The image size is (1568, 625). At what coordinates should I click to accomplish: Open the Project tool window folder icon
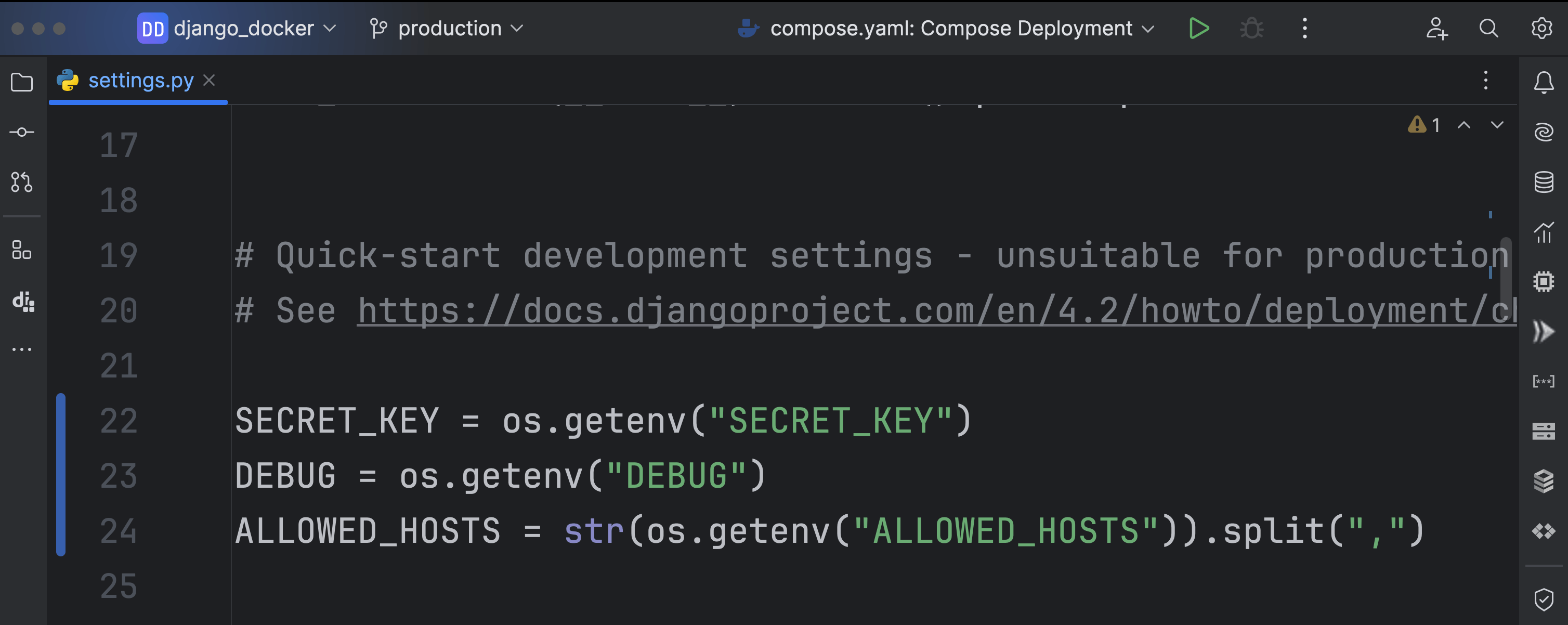coord(22,82)
